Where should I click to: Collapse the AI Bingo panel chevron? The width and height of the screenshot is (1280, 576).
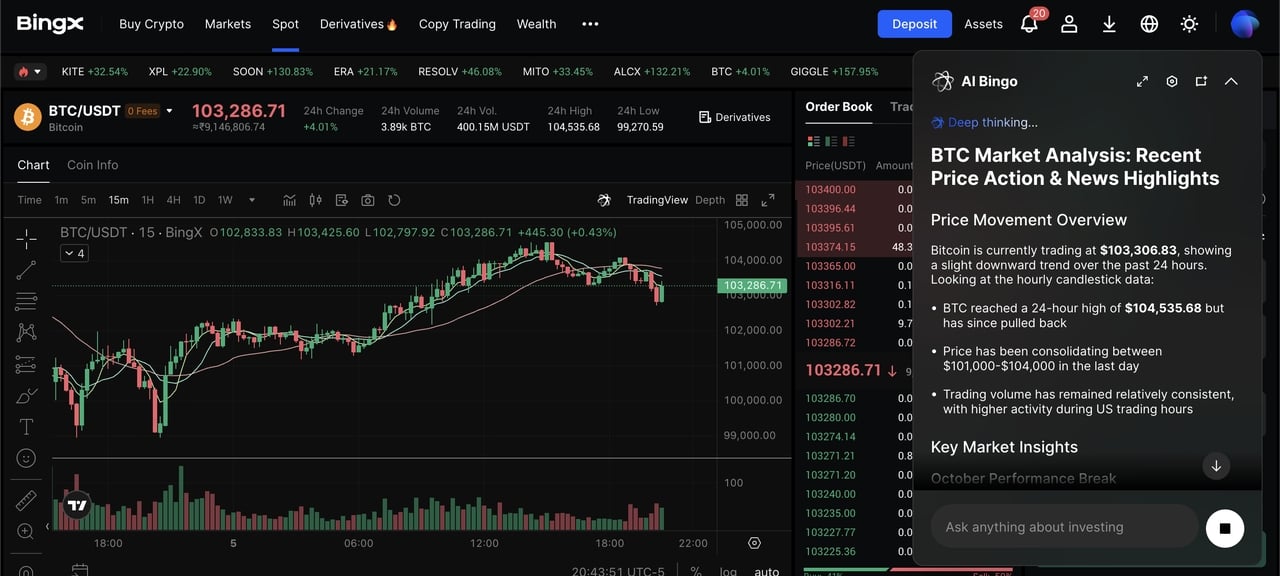coord(1231,81)
